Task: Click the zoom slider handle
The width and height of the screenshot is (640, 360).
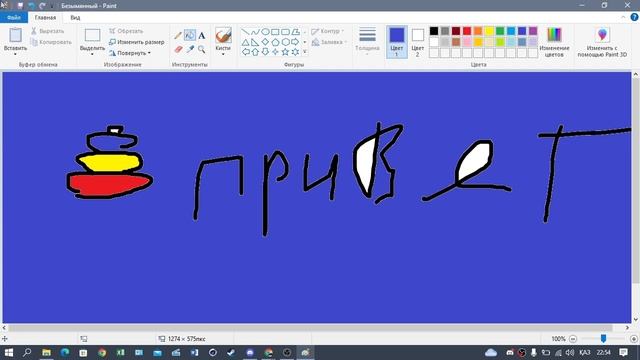Action: (x=603, y=338)
